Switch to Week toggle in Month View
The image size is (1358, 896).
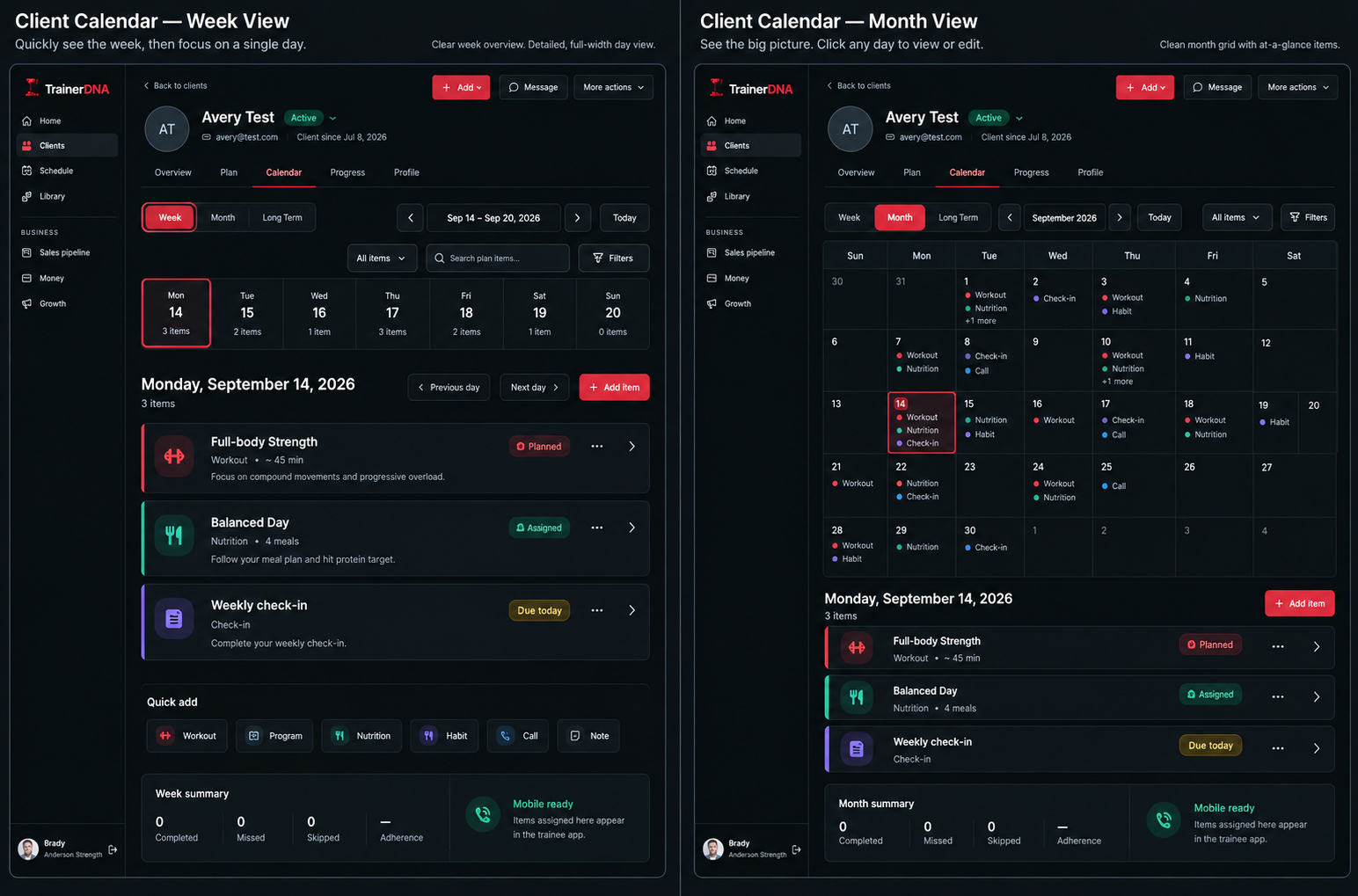[850, 217]
